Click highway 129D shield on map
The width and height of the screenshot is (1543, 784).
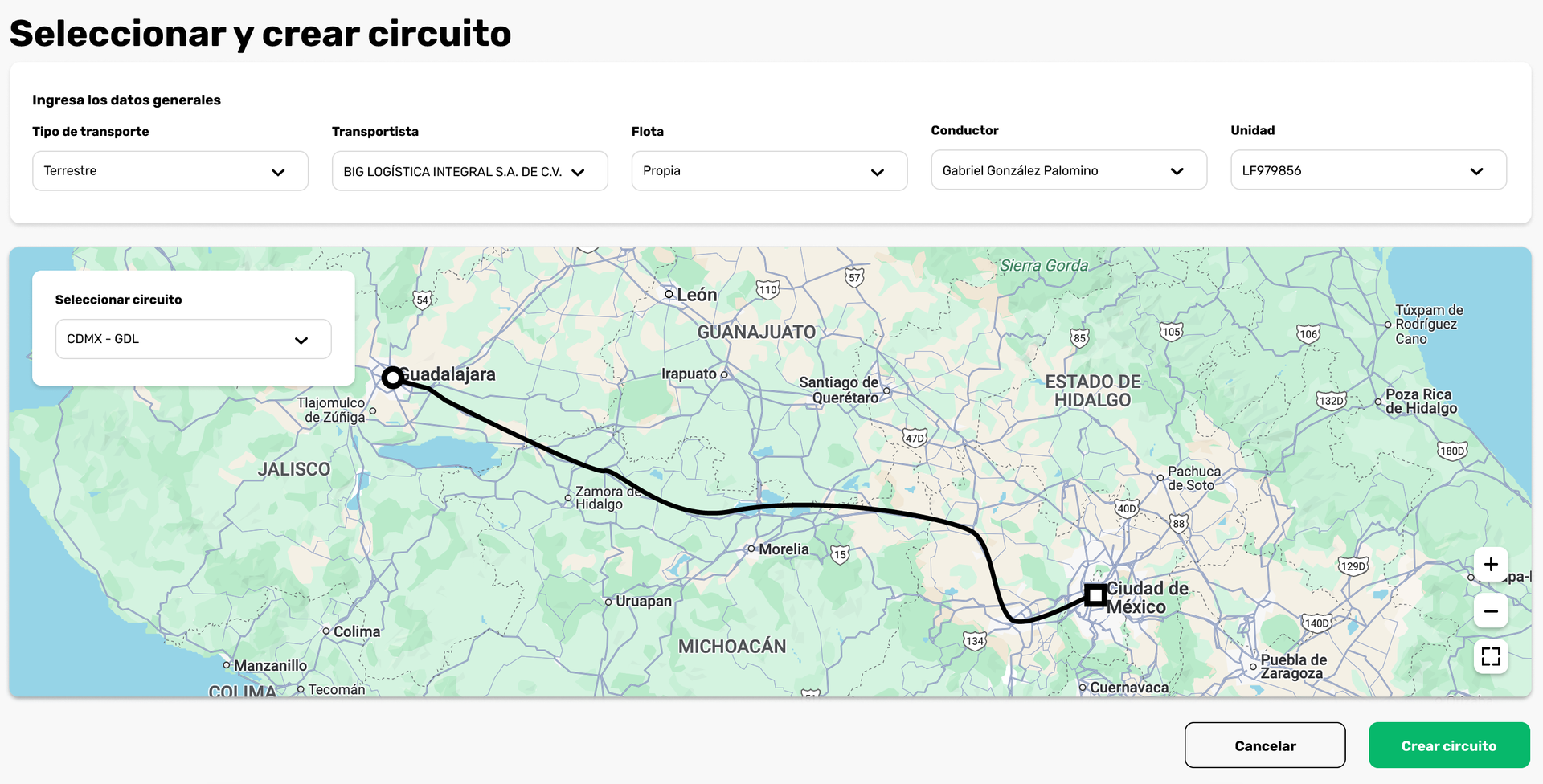pos(1353,566)
